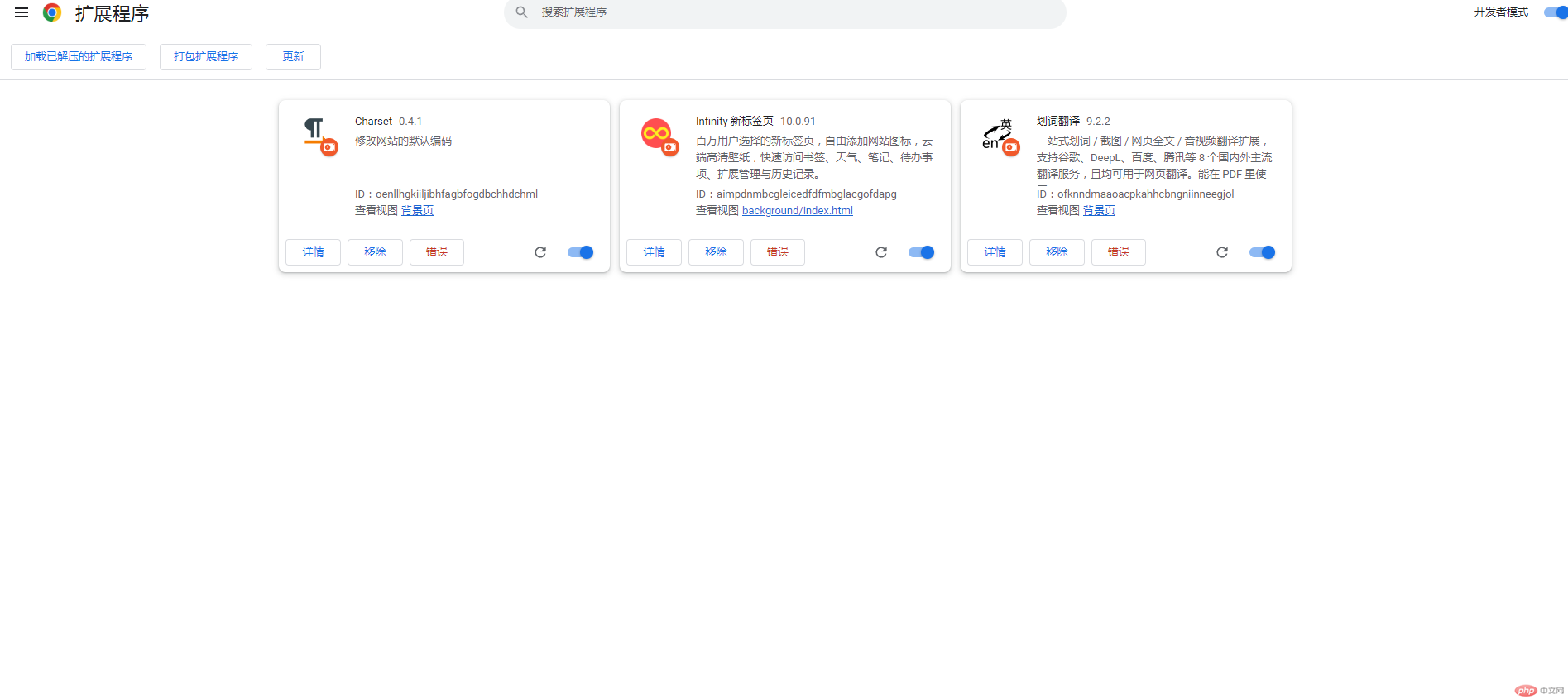Click 打包扩展程序 button
1568x699 pixels.
[206, 57]
